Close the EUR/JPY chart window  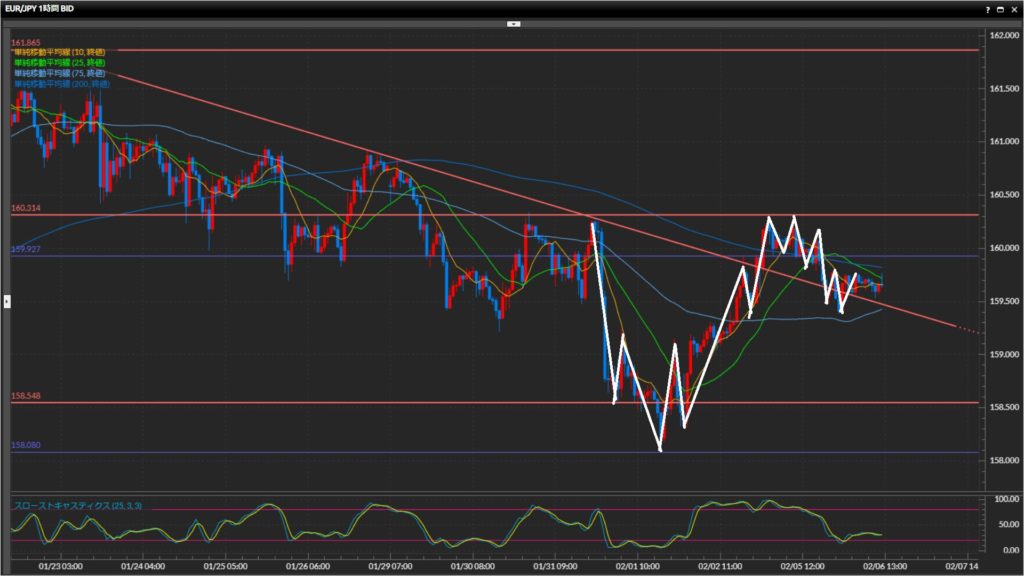pos(1013,8)
